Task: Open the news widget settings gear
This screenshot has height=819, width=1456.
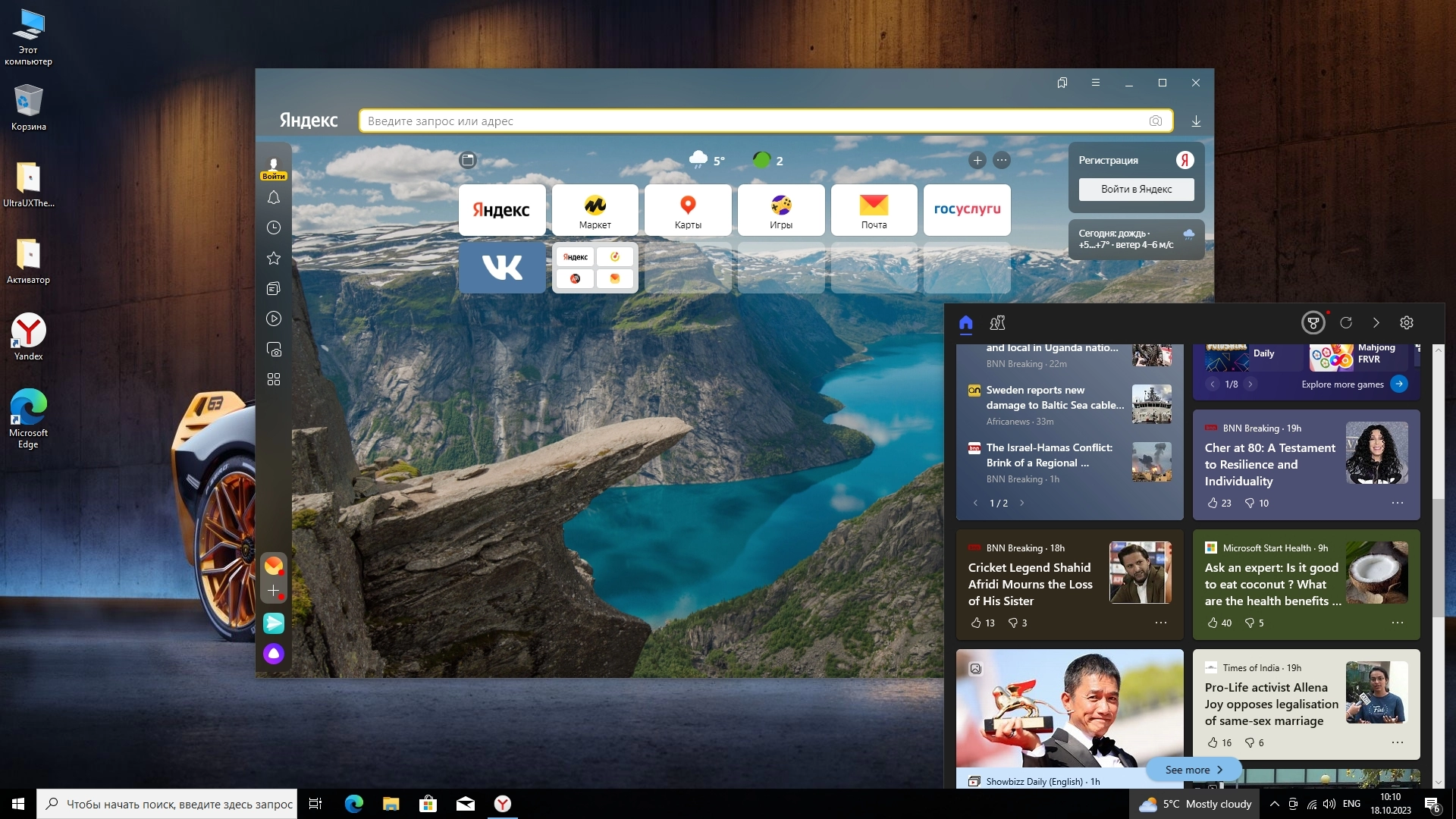Action: pos(1407,323)
